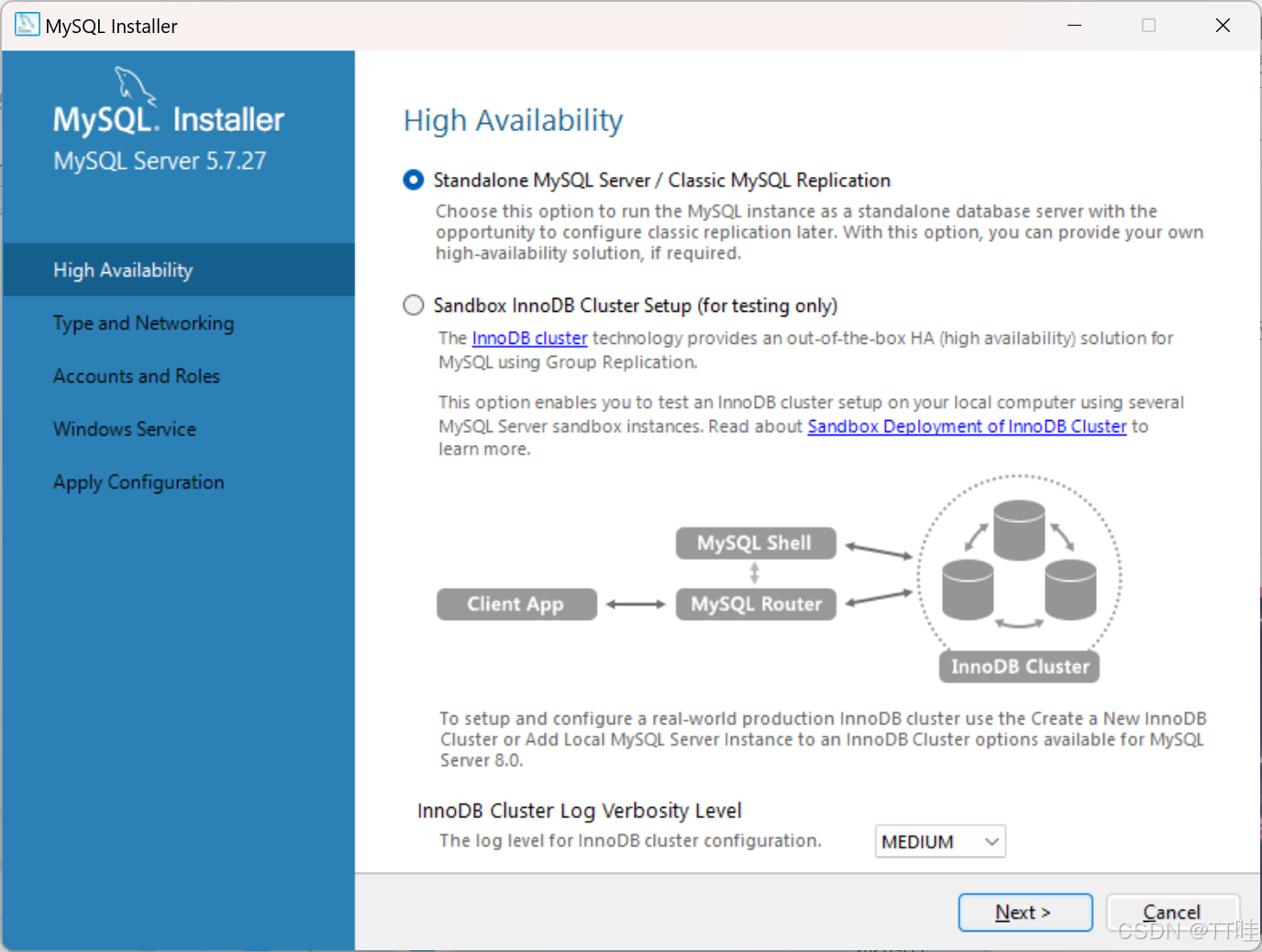Viewport: 1262px width, 952px height.
Task: Click the Cancel button
Action: [x=1173, y=913]
